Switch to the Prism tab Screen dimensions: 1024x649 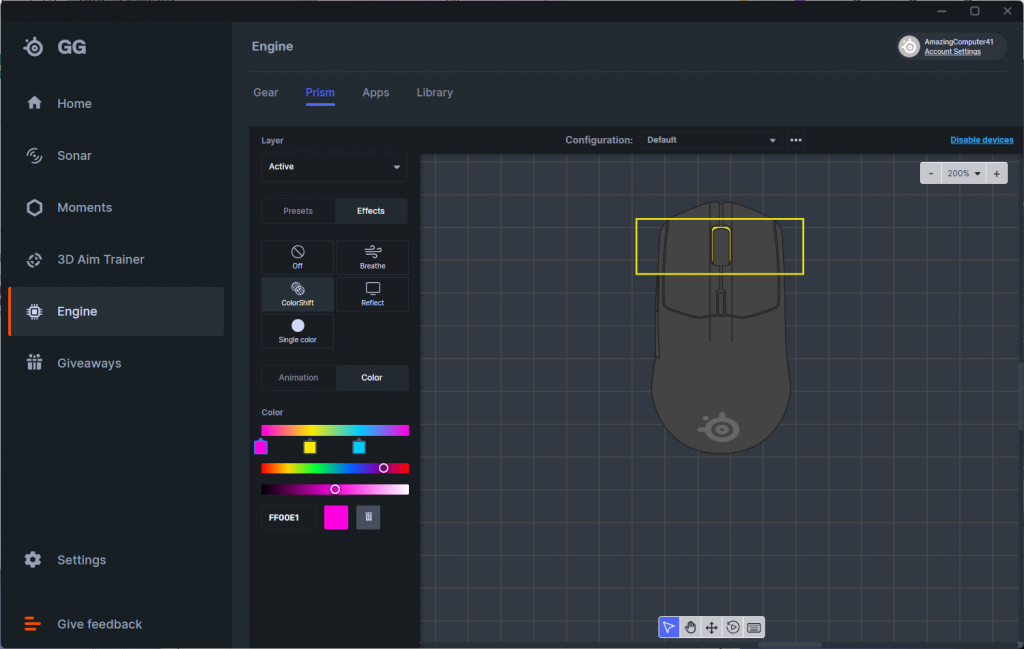tap(320, 93)
